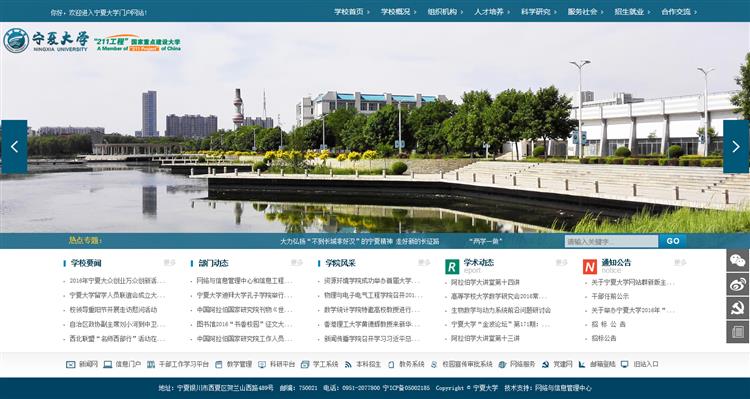Viewport: 750px width, 399px height.
Task: Click the Ningxia University logo
Action: click(x=46, y=41)
